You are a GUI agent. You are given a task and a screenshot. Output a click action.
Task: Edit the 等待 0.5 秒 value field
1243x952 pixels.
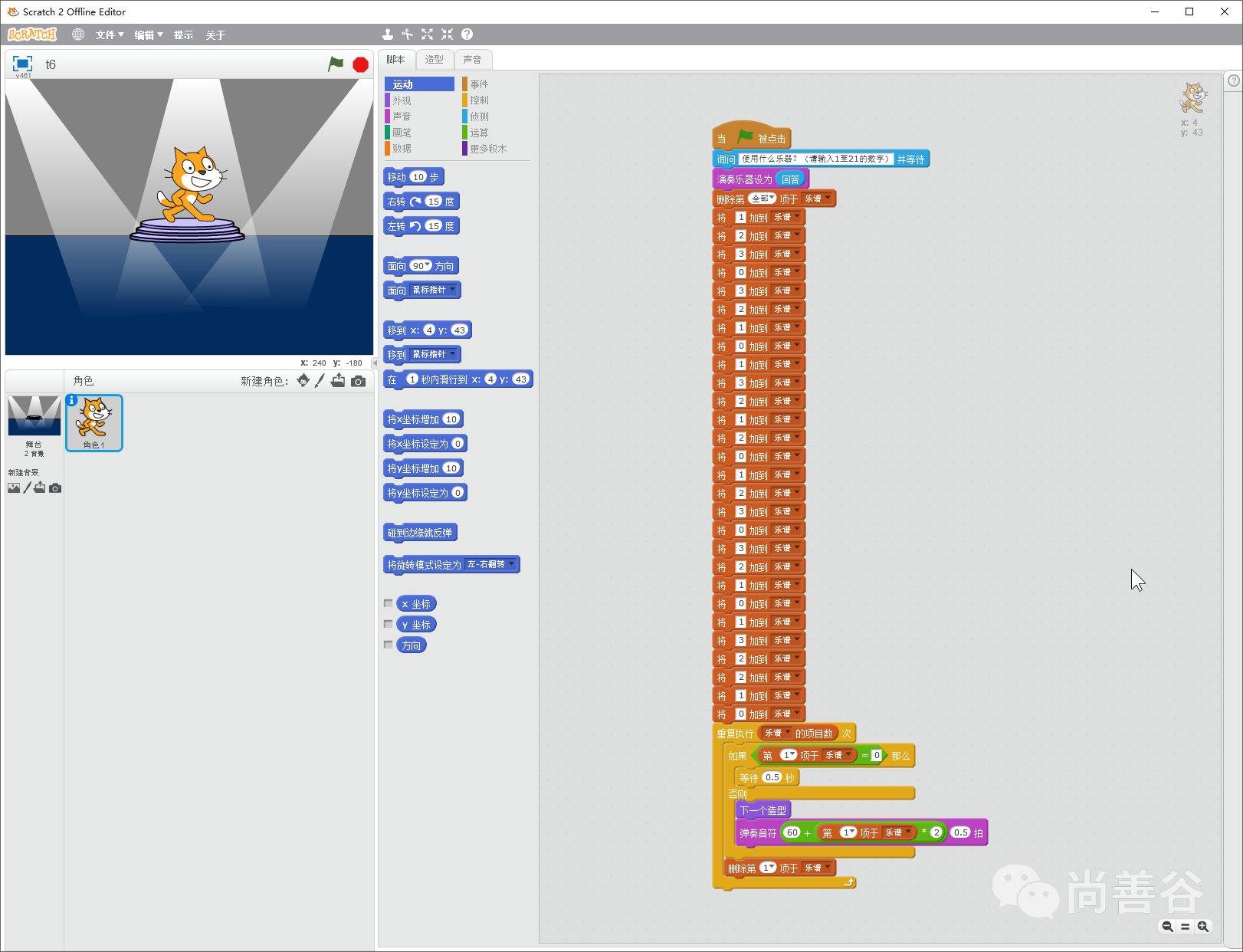(772, 777)
